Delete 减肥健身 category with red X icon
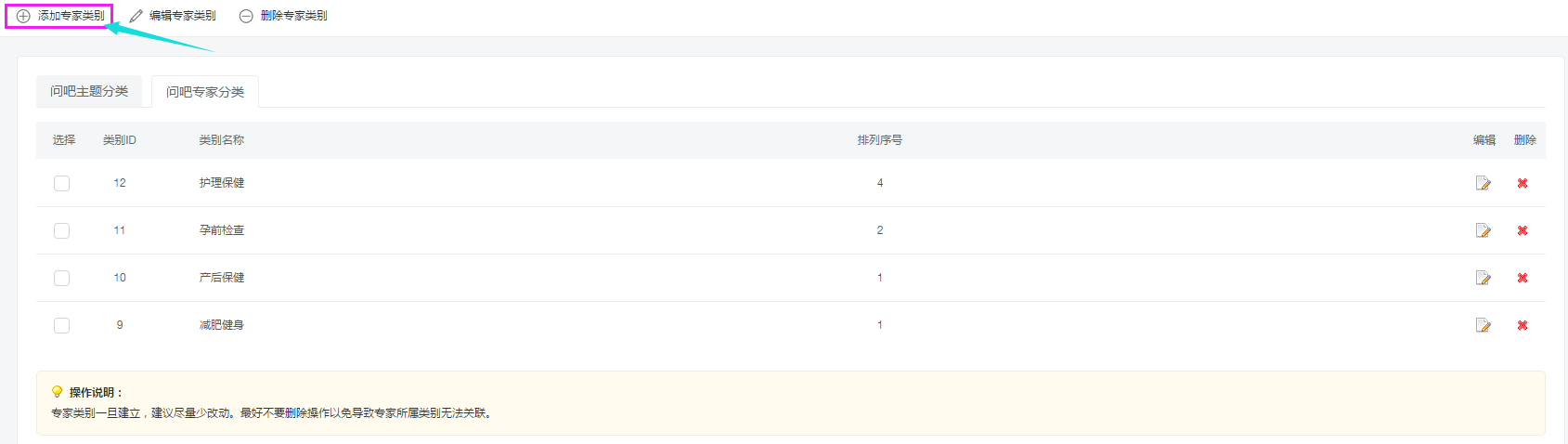The width and height of the screenshot is (1568, 444). click(1523, 325)
